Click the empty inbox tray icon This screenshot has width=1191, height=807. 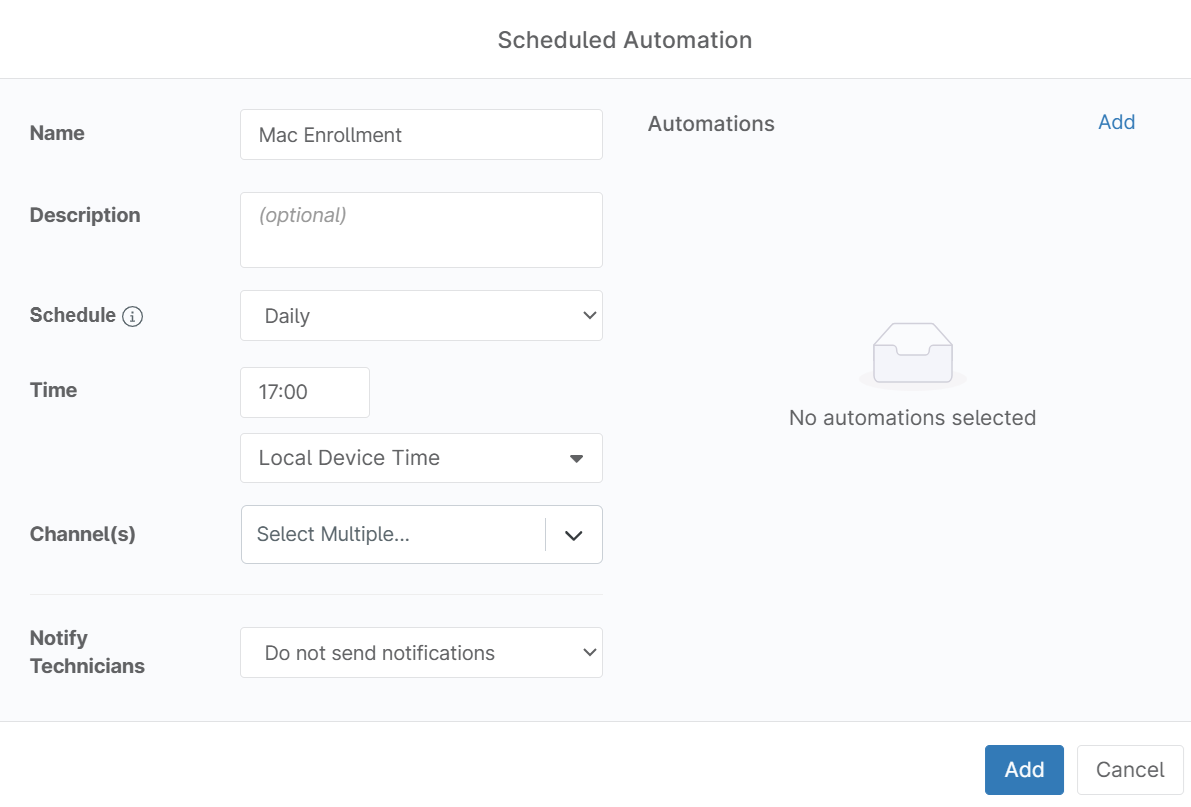pos(912,354)
